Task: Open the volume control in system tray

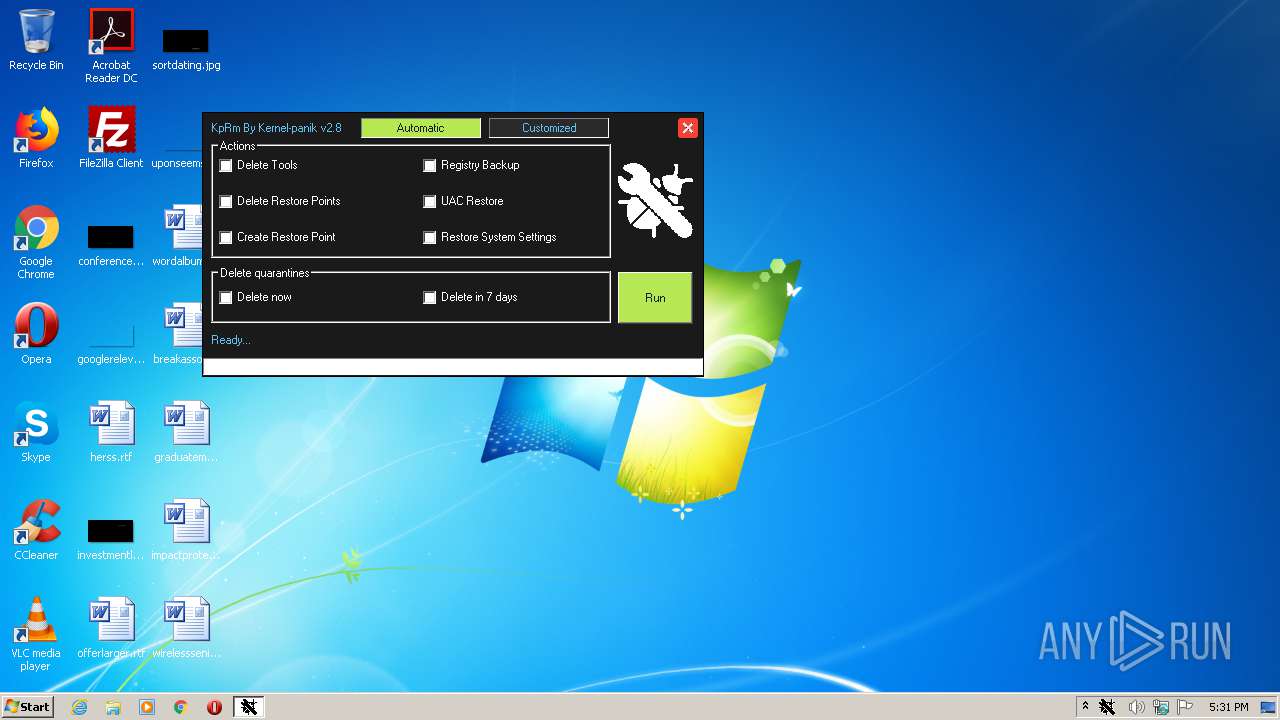Action: point(1136,707)
